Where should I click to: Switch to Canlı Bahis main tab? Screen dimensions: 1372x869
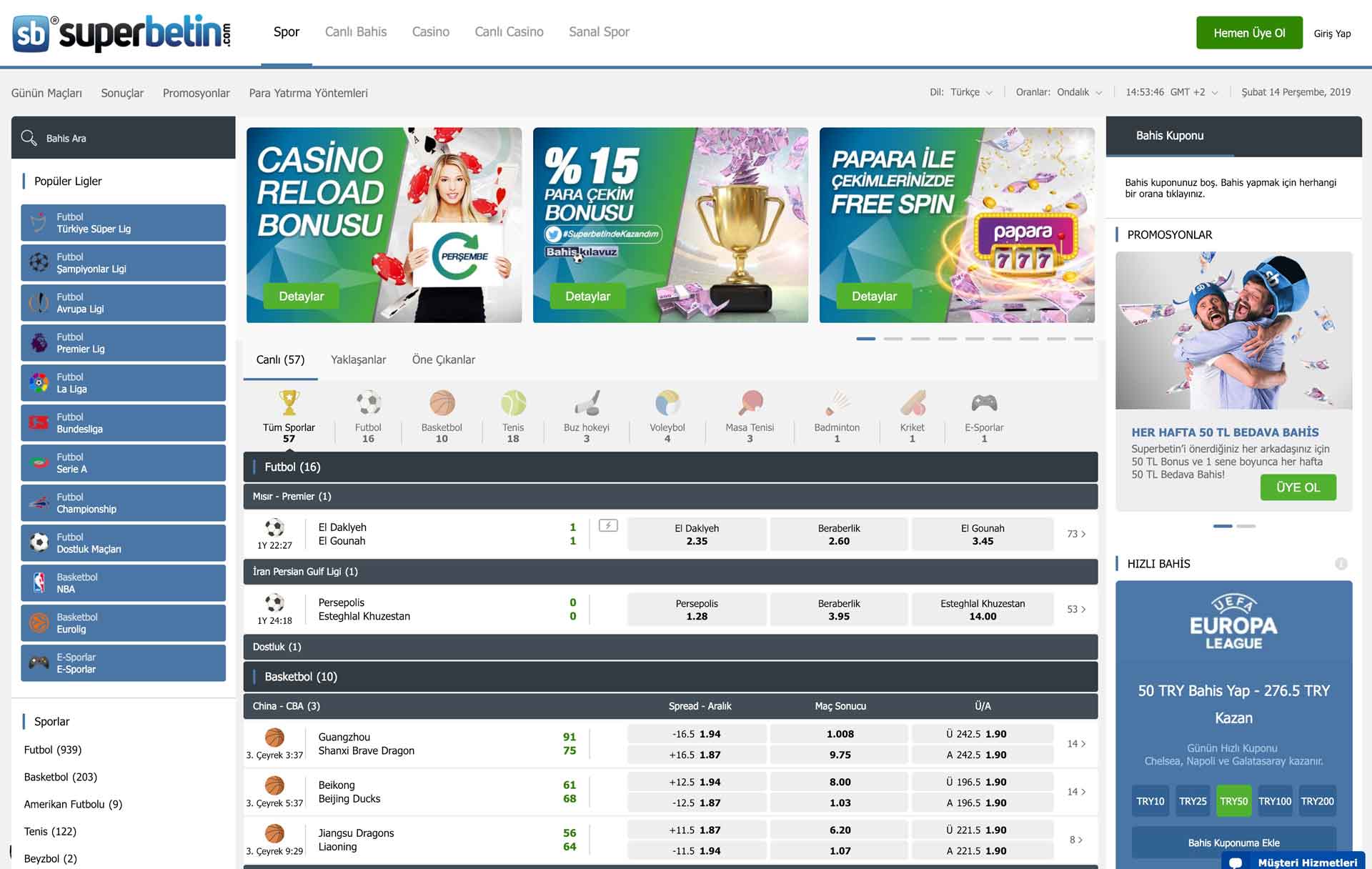[356, 32]
